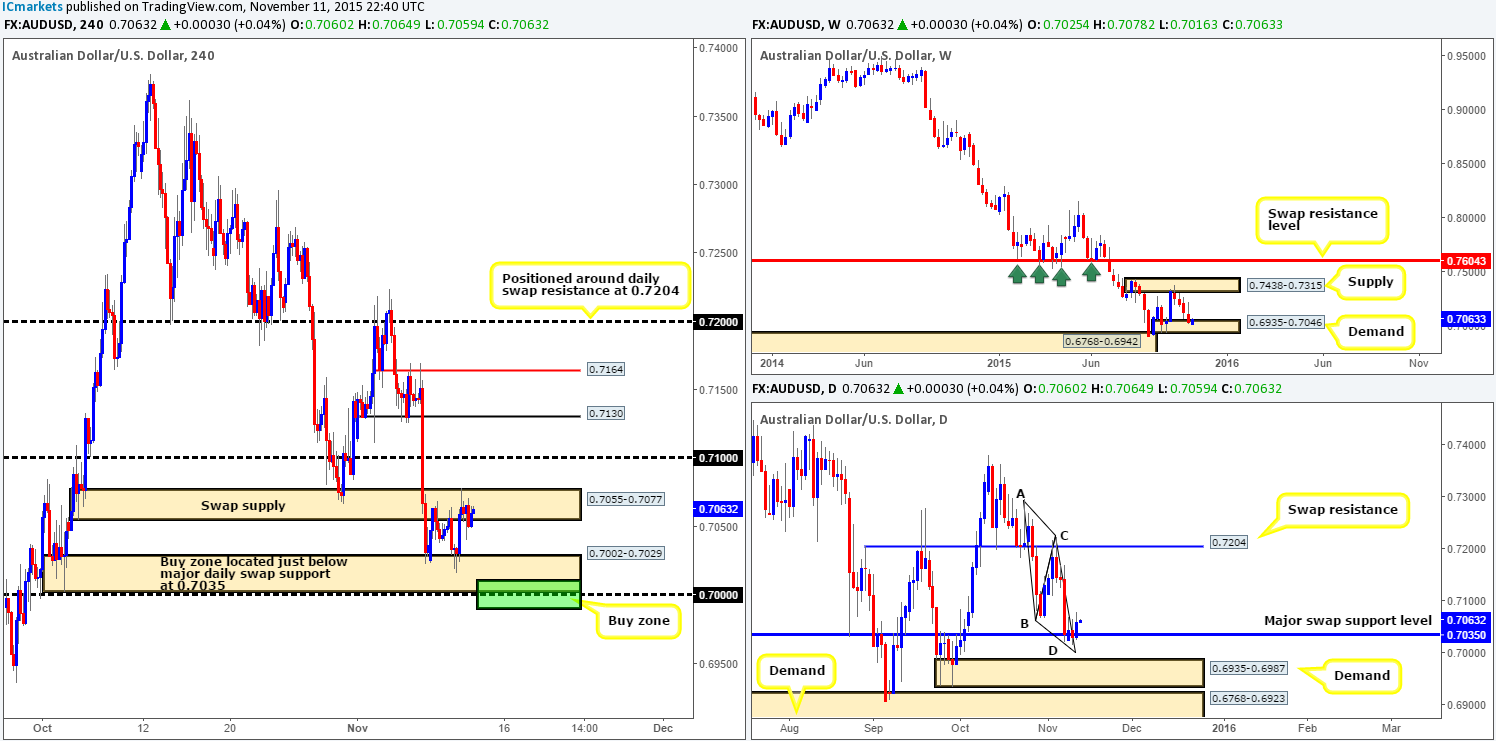
Task: Click the 'Supply' callout on weekly chart
Action: (x=1369, y=282)
